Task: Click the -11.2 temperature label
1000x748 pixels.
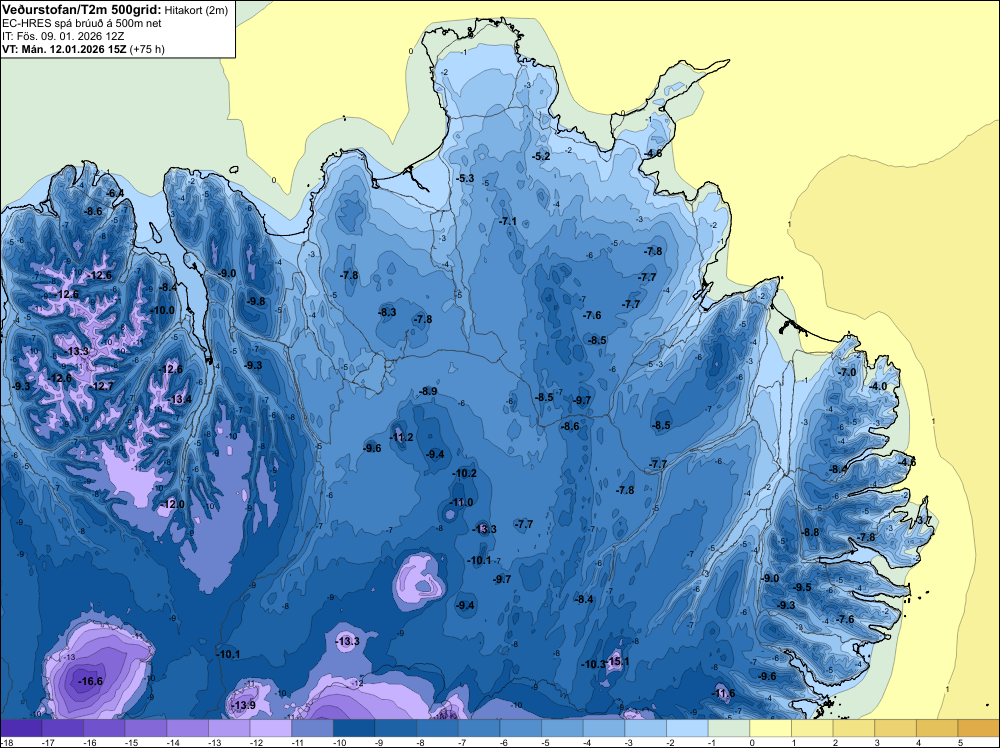Action: click(x=402, y=437)
